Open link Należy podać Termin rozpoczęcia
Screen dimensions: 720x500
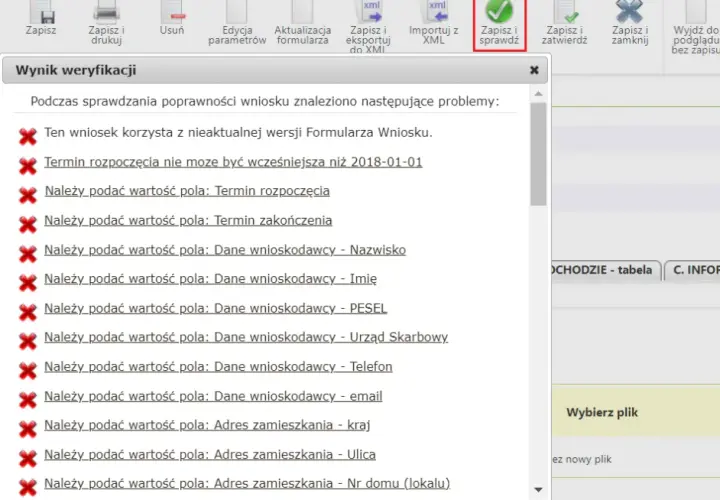tap(187, 191)
